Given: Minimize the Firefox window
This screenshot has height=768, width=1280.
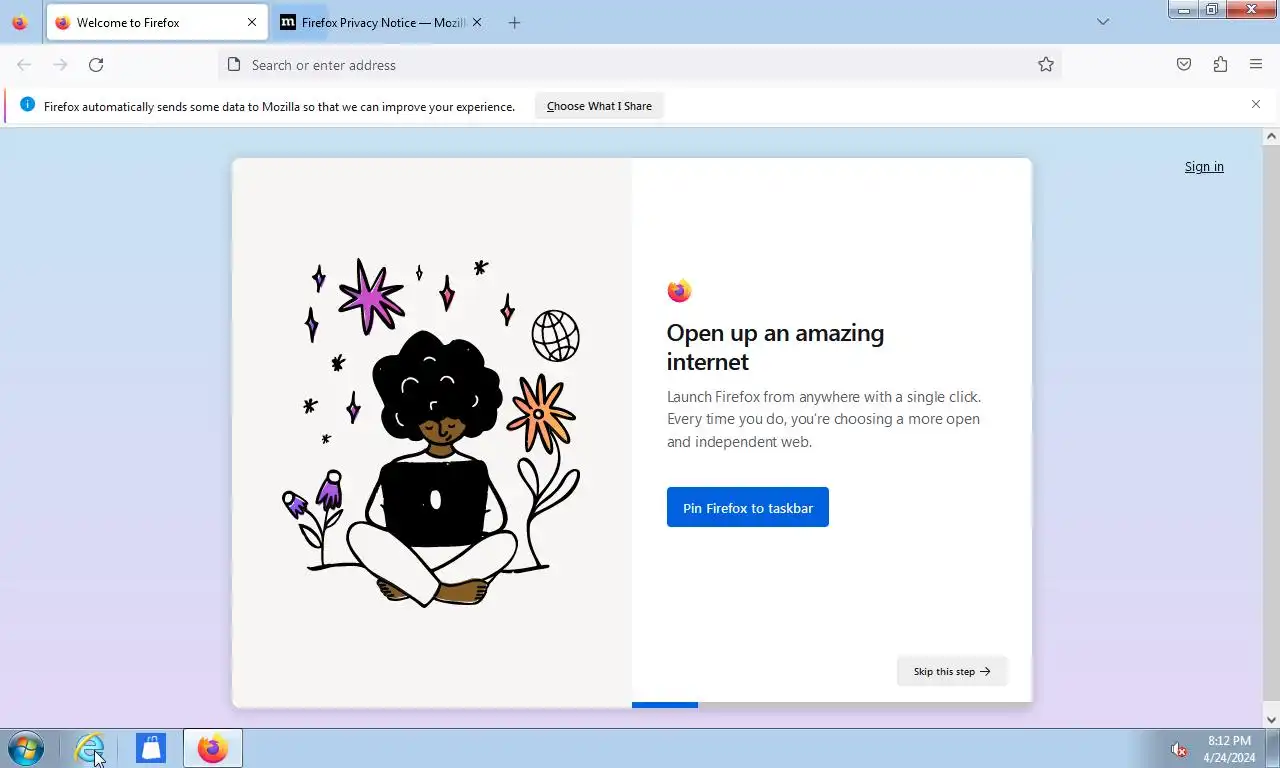Looking at the screenshot, I should click(1185, 9).
